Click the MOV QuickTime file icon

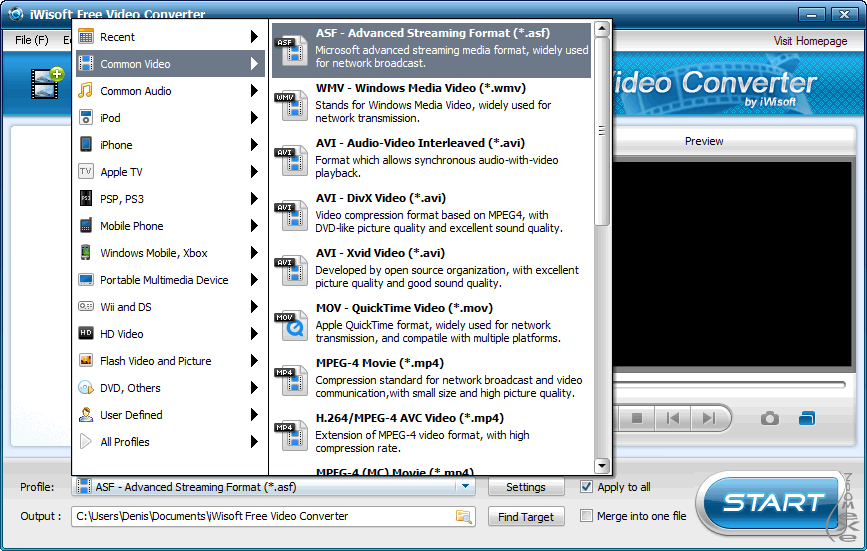(x=291, y=325)
